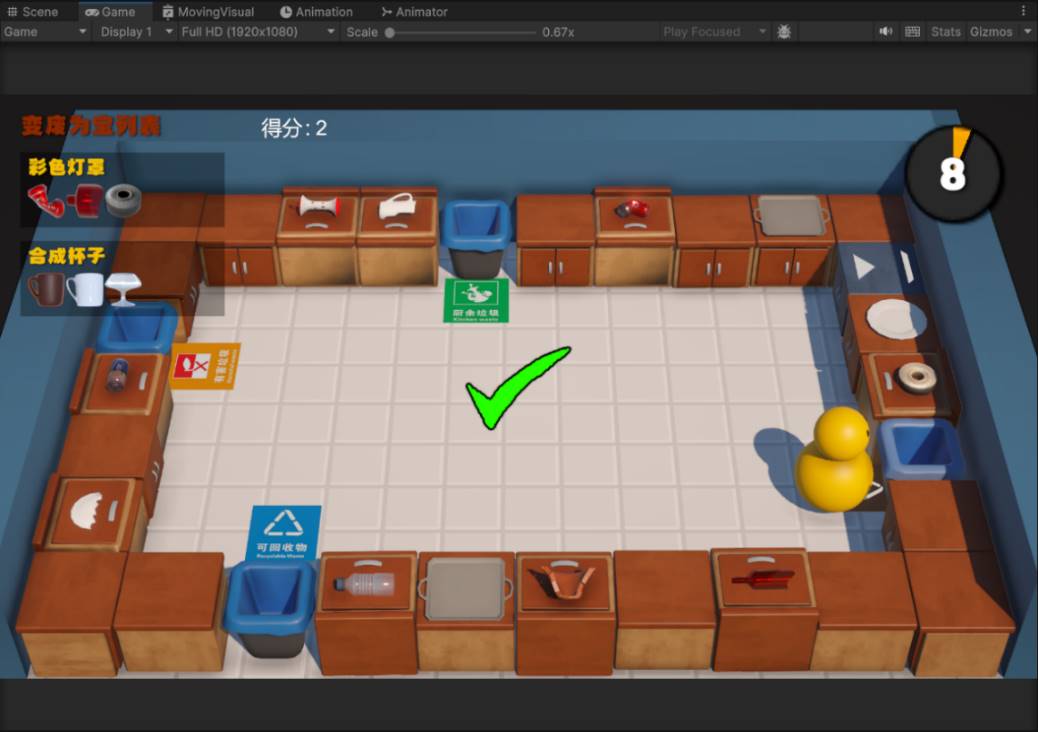
Task: Click the green kitchen waste sign
Action: pos(476,300)
